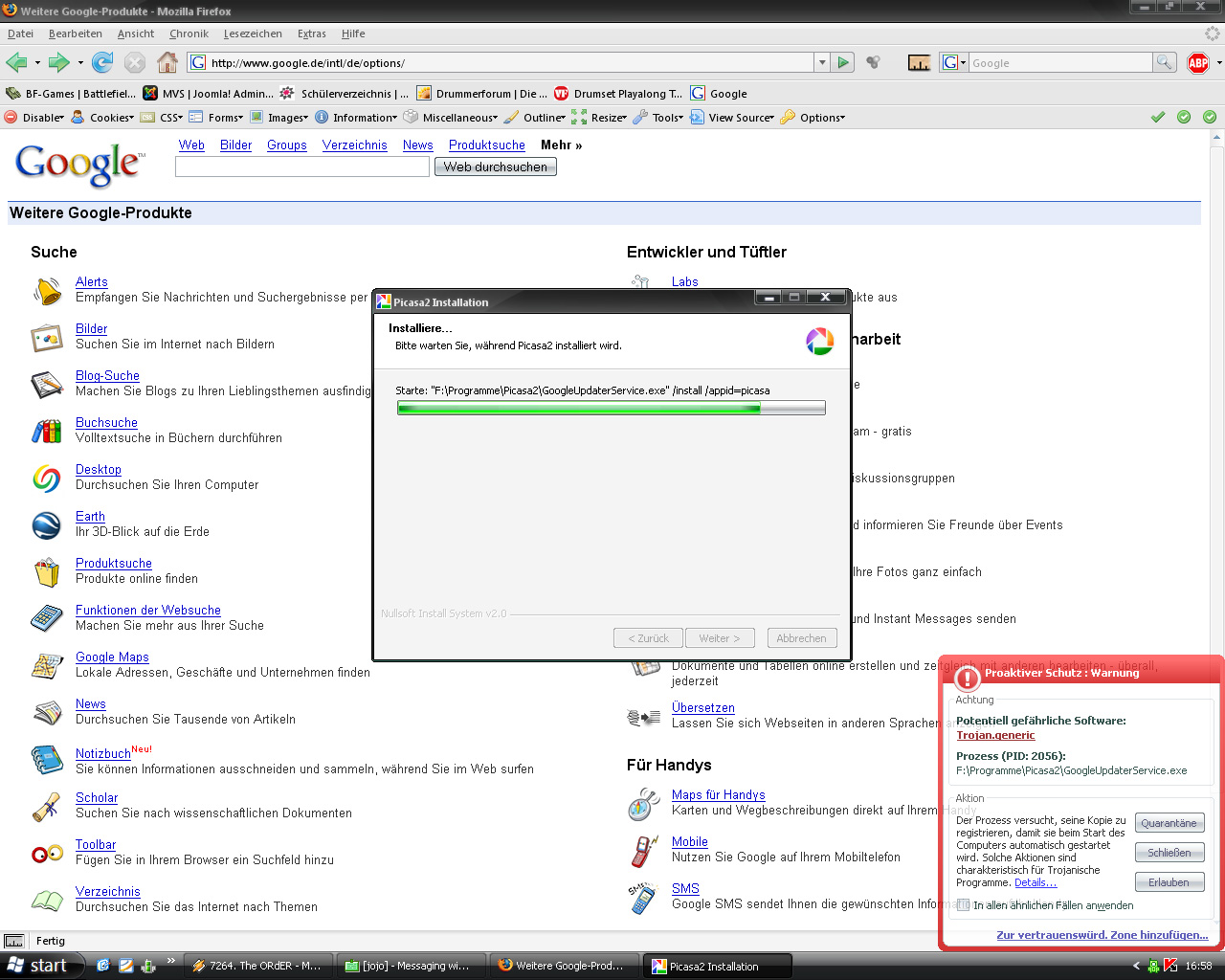Click the Scholar scroll icon
This screenshot has width=1225, height=980.
(47, 806)
